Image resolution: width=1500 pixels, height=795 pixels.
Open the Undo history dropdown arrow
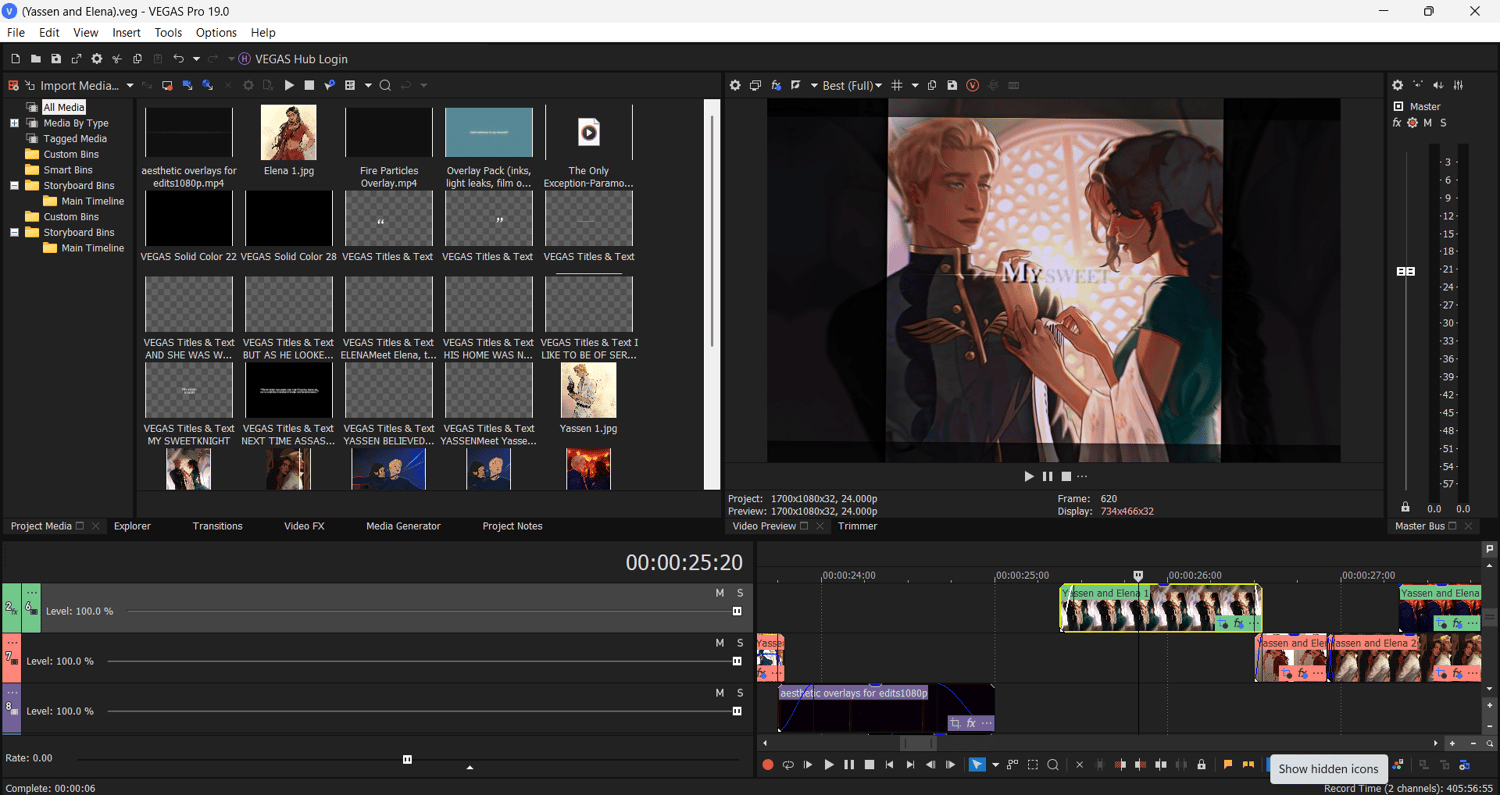click(x=196, y=59)
